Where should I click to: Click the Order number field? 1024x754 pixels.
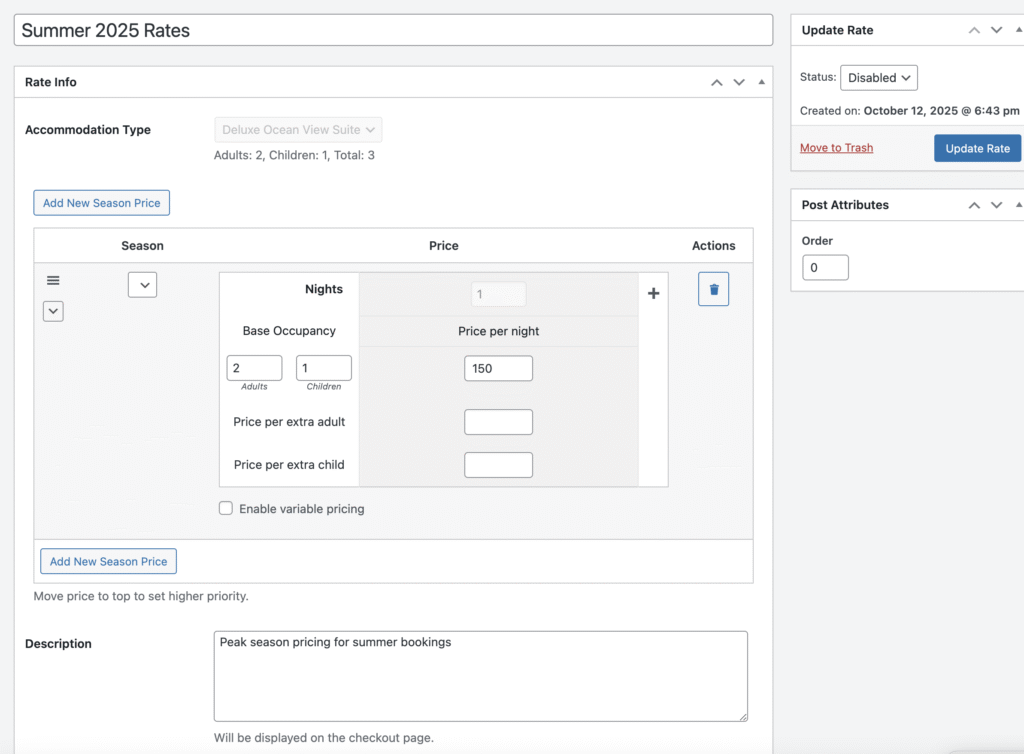[x=825, y=268]
